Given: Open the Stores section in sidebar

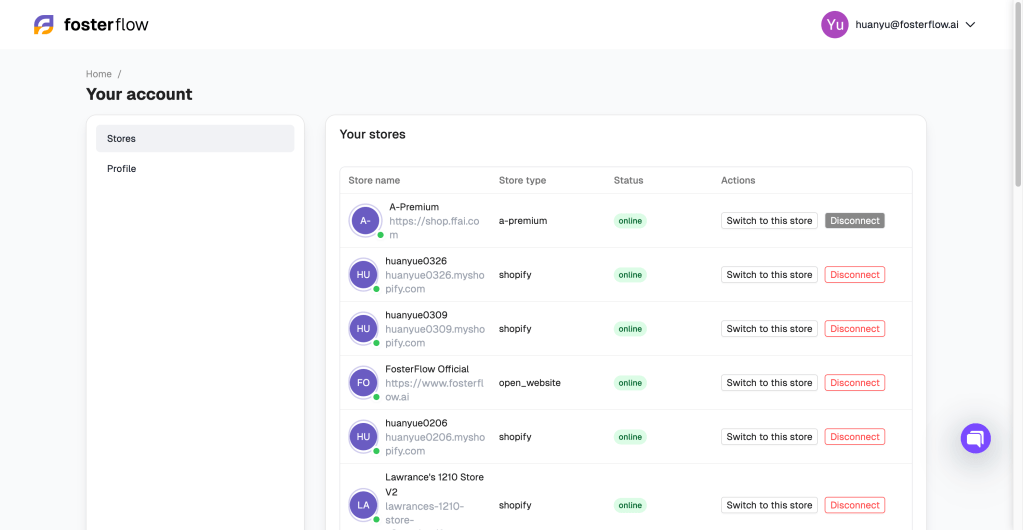Looking at the screenshot, I should [x=195, y=138].
